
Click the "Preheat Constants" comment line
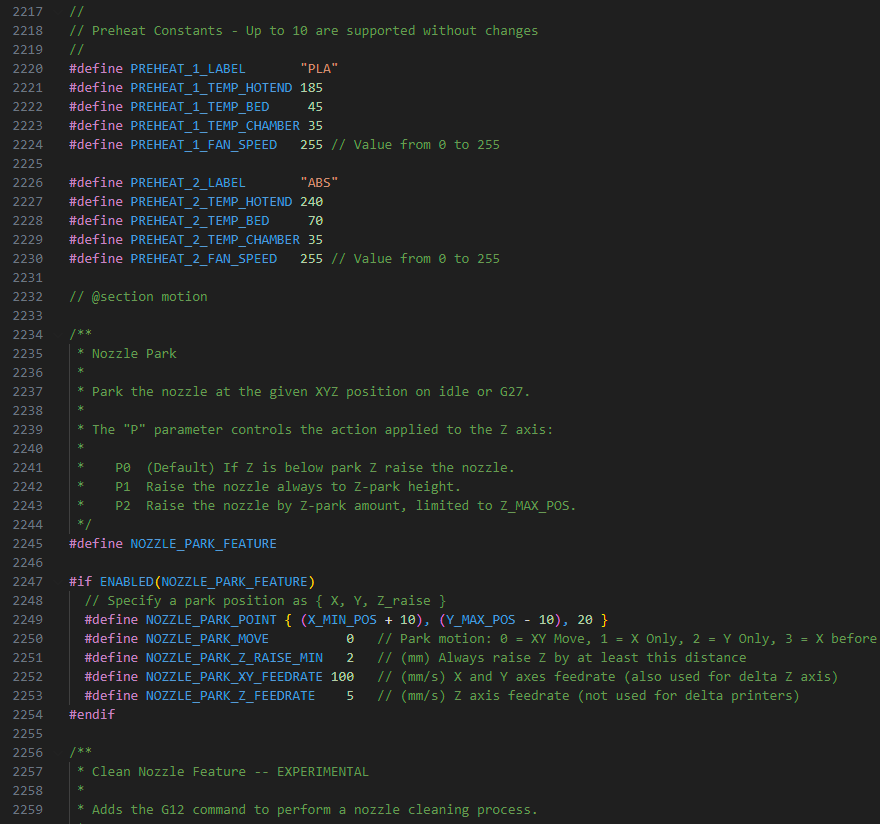(x=303, y=31)
